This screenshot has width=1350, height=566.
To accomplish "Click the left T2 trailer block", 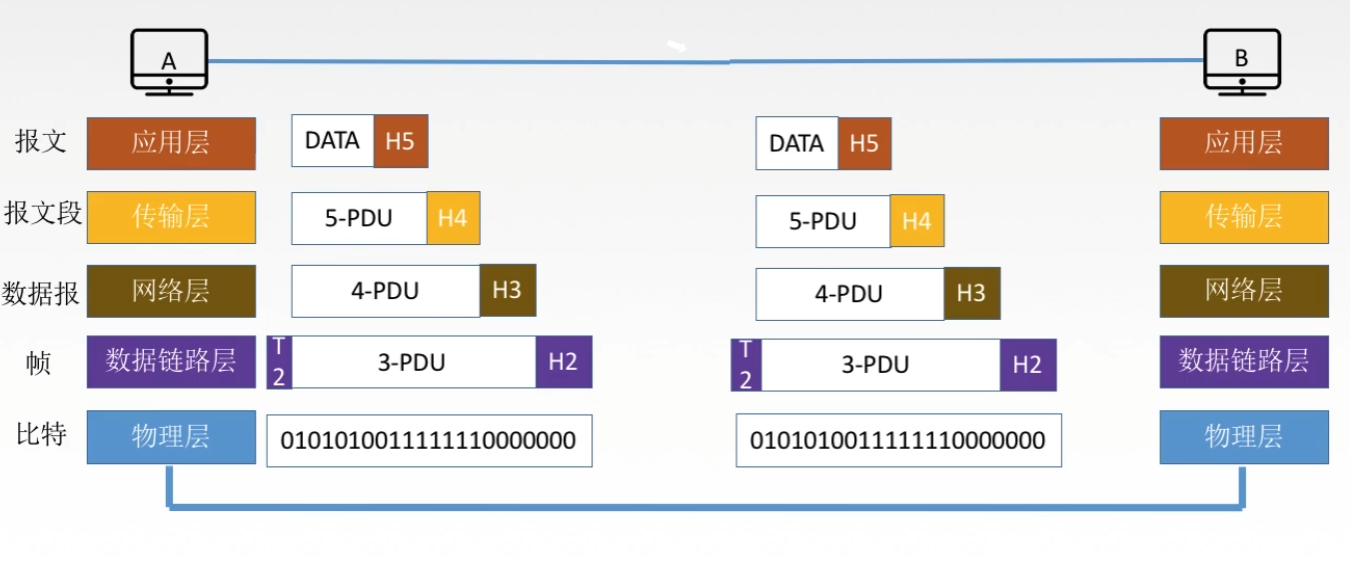I will [279, 361].
